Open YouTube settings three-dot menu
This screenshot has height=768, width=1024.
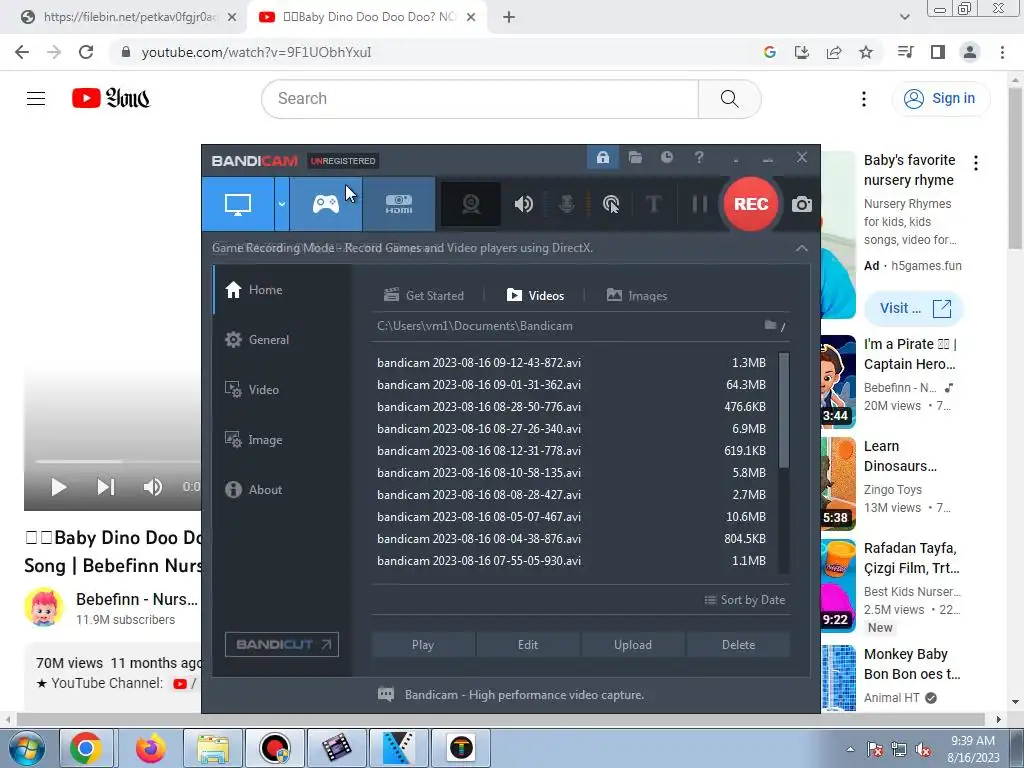click(863, 99)
